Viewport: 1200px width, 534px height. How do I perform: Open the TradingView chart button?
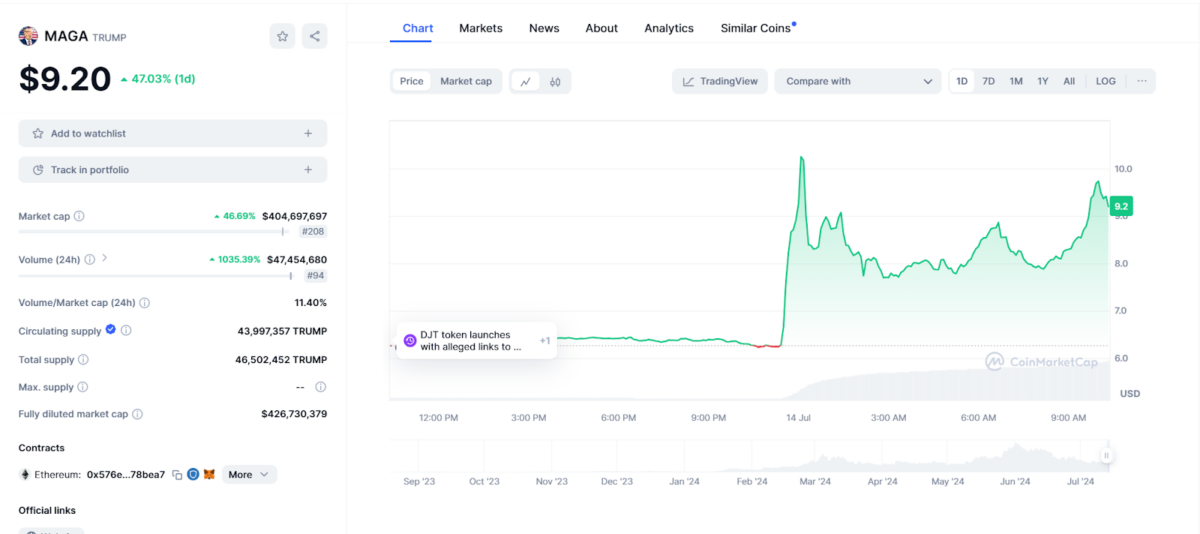(x=720, y=81)
